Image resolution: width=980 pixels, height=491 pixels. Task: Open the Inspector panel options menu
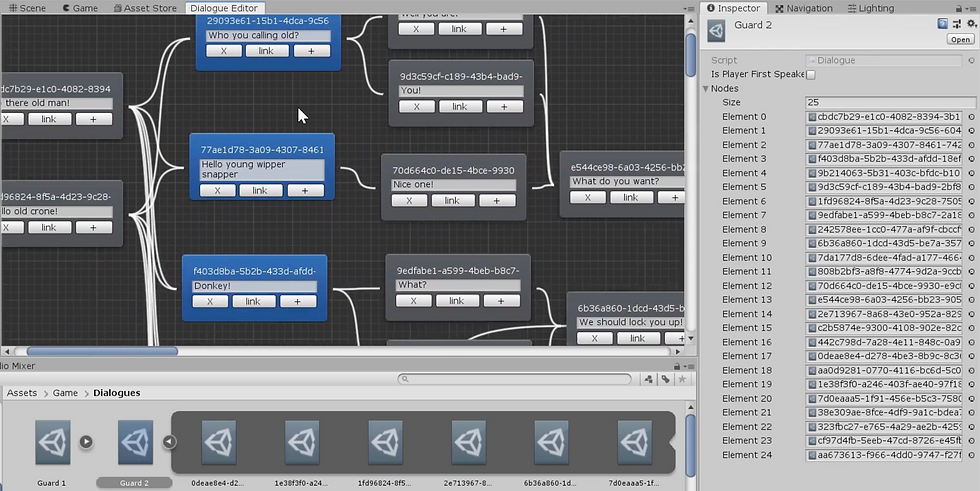tap(972, 8)
